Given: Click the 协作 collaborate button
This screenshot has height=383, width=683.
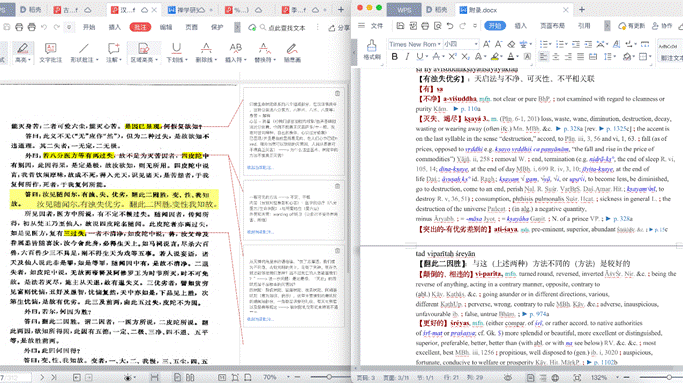Looking at the screenshot, I should [x=661, y=26].
